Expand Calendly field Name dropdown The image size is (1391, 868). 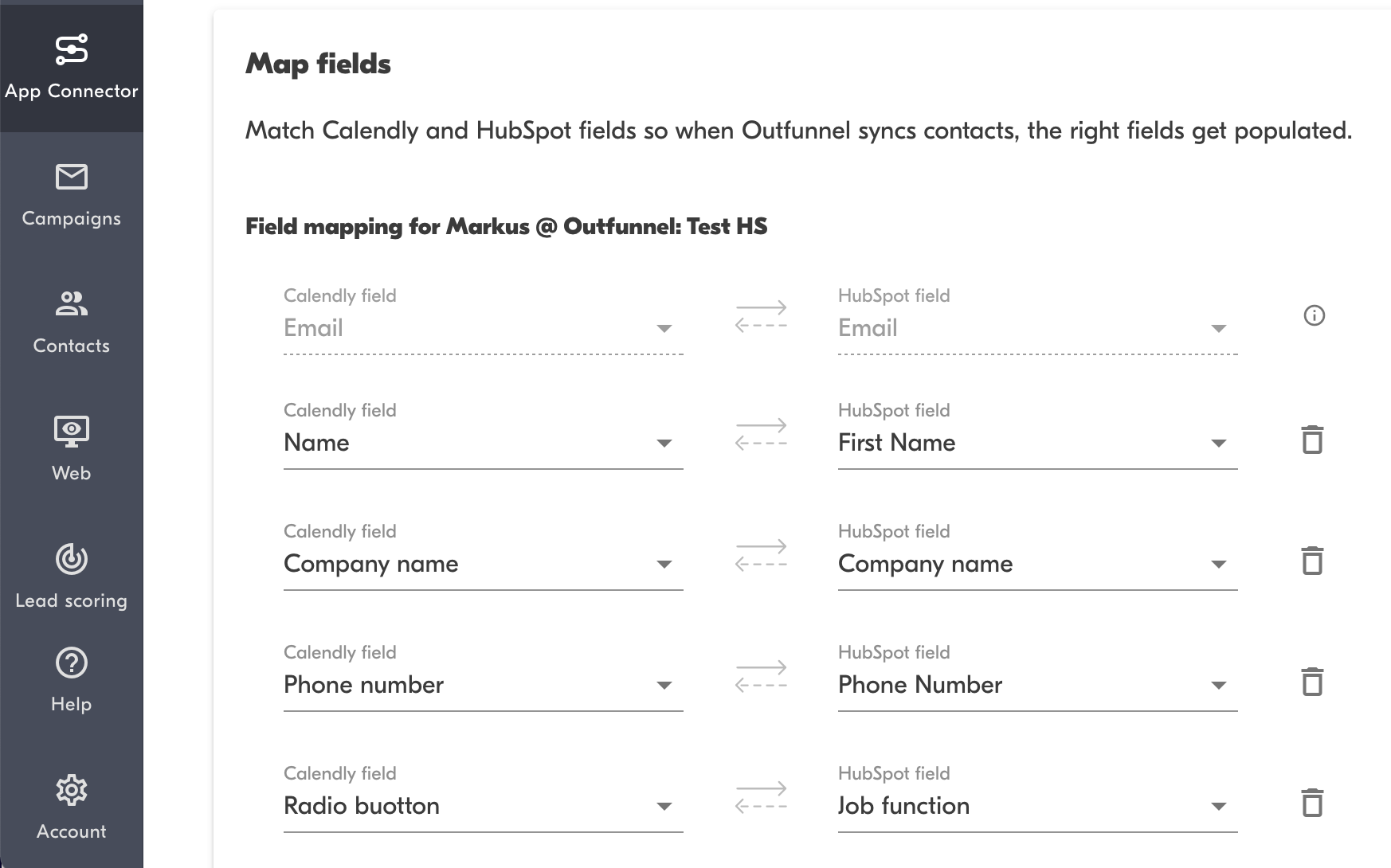(664, 444)
